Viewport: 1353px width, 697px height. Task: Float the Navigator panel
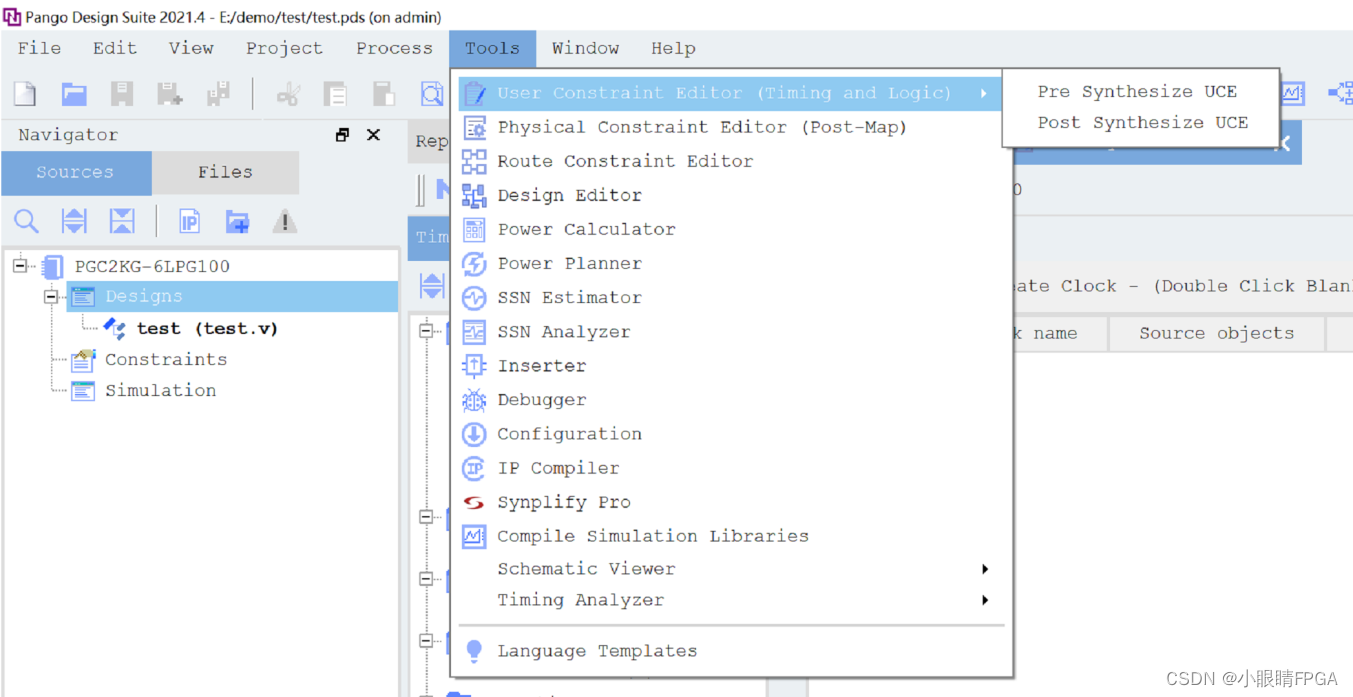point(343,135)
